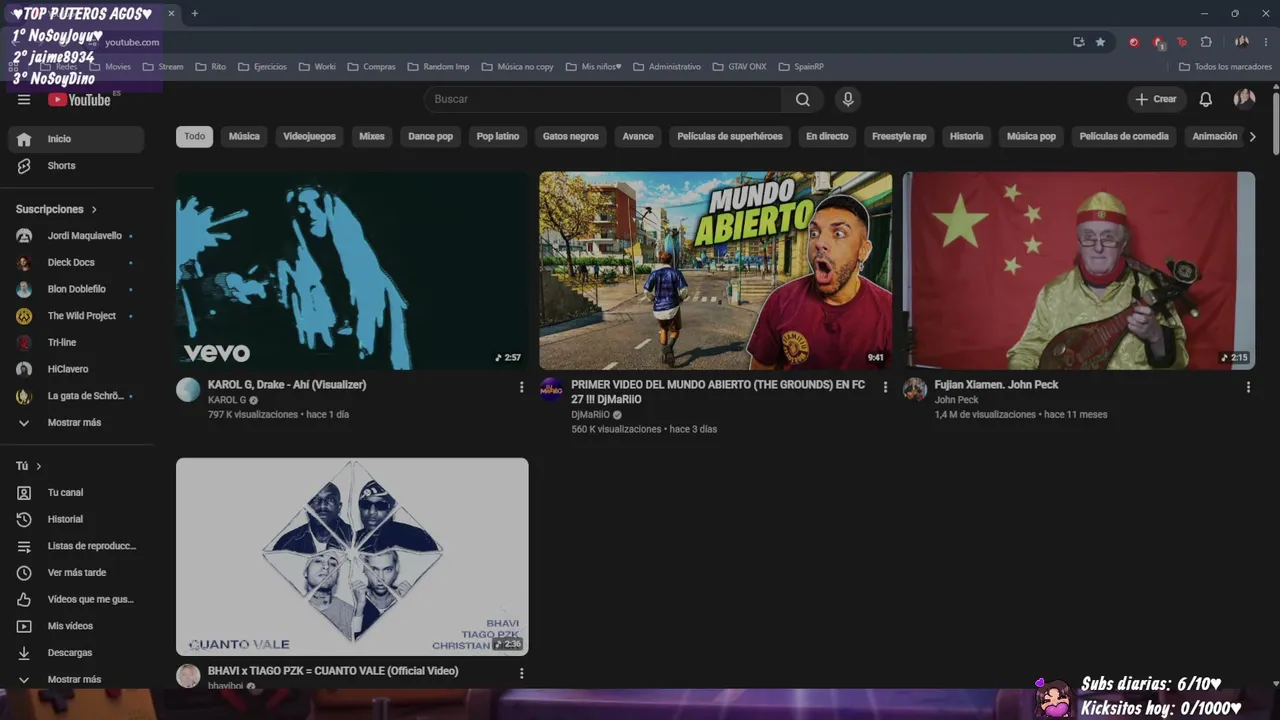The image size is (1280, 720).
Task: Open Mis videos in the sidebar
Action: click(76, 626)
